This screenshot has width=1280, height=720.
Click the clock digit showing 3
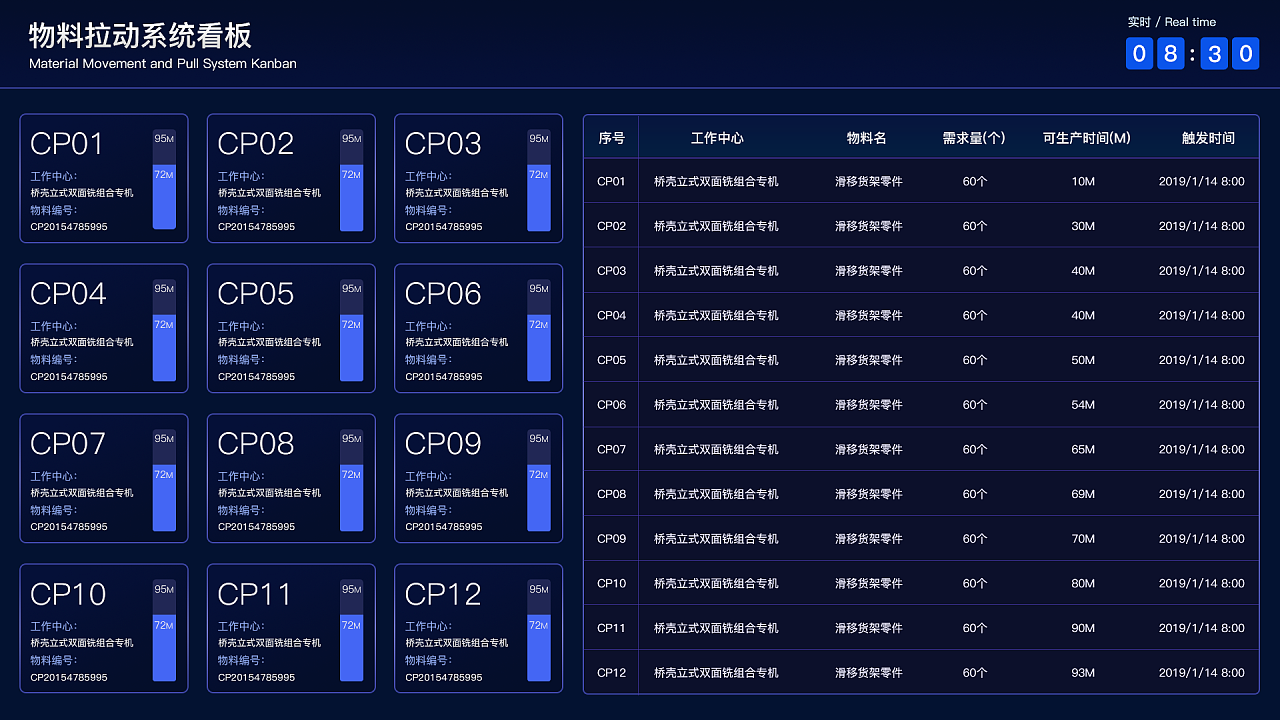(x=1215, y=53)
